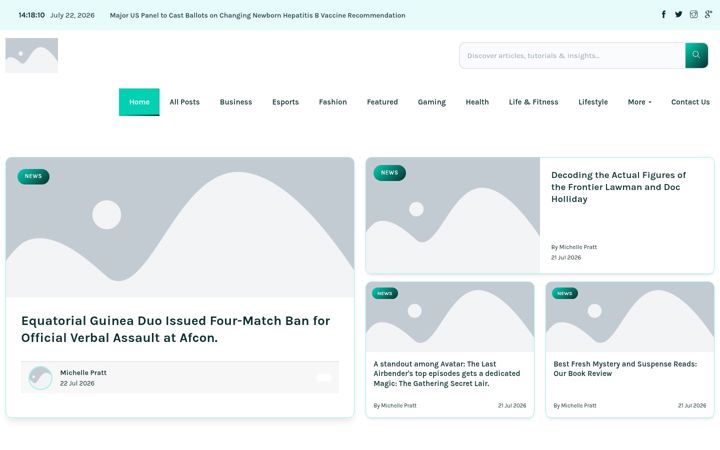Open the Avatar Last Airbender Secret Lair article
Image resolution: width=720 pixels, height=450 pixels.
[447, 373]
